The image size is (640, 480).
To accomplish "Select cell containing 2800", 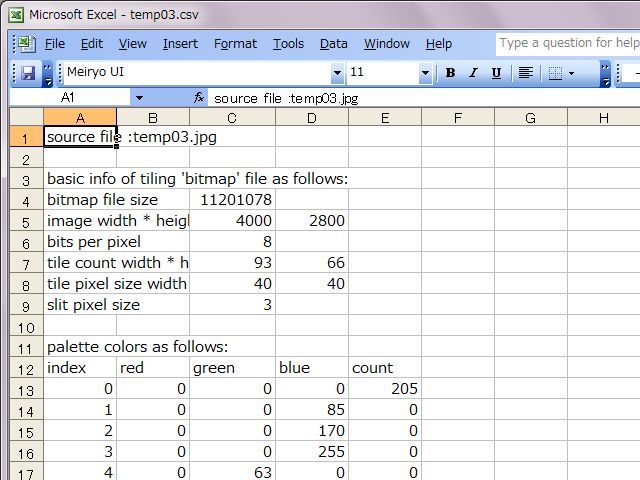I will (312, 221).
